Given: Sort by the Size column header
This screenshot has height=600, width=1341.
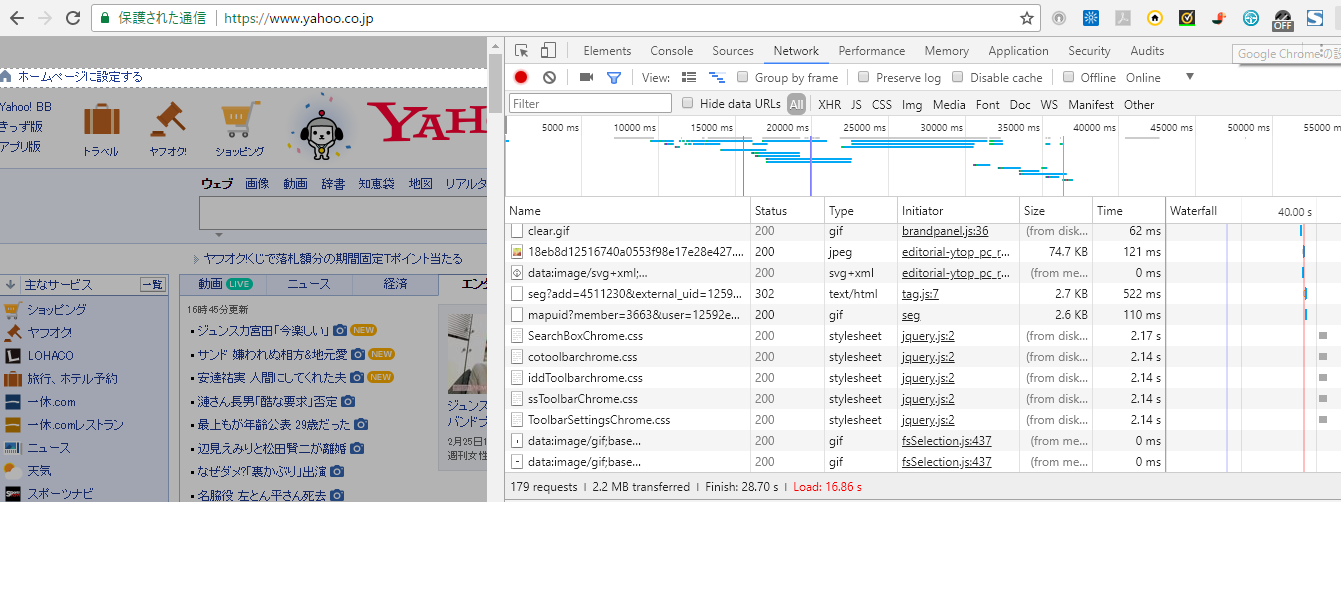Looking at the screenshot, I should pos(1056,211).
